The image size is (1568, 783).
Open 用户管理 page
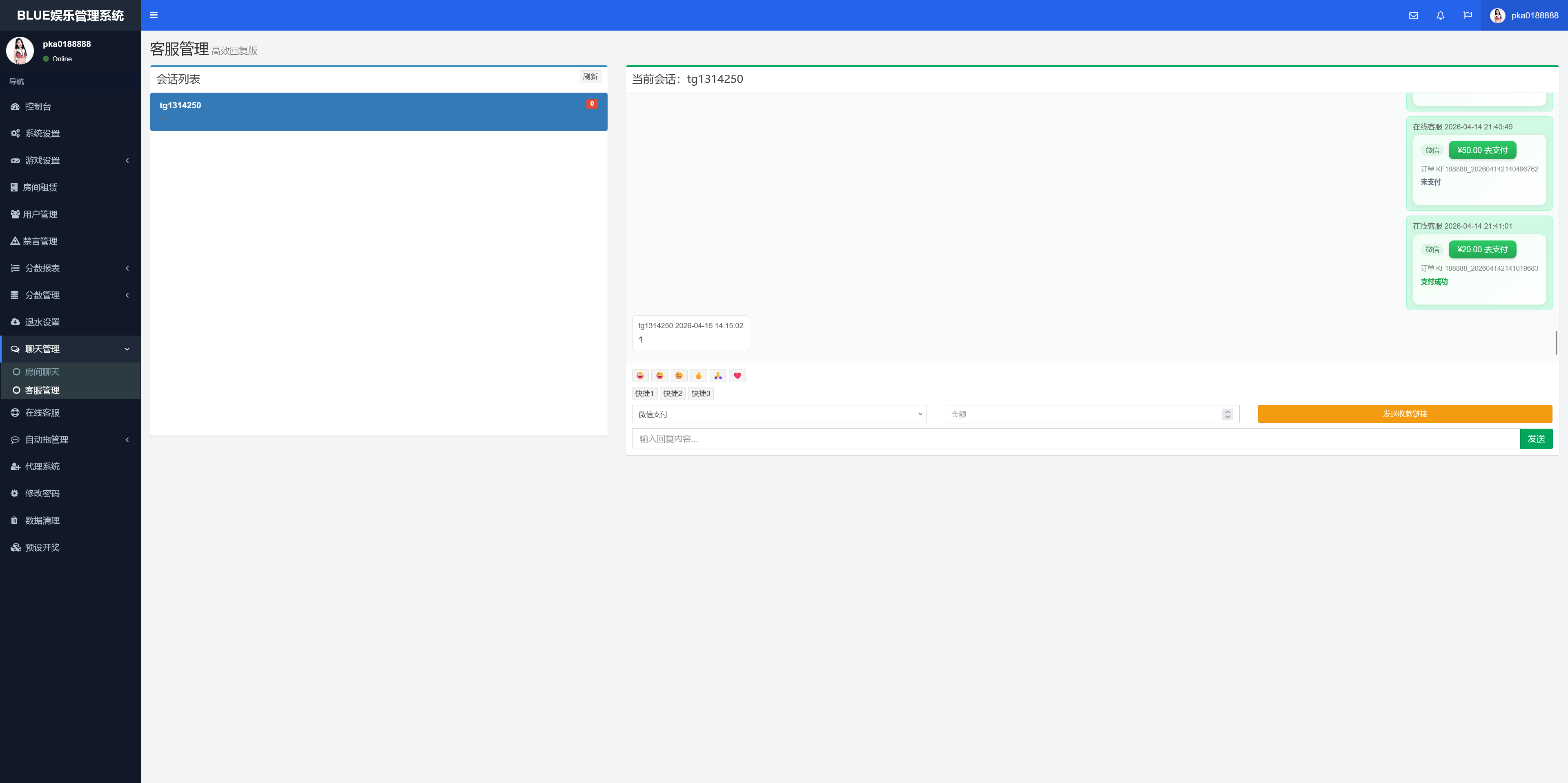tap(70, 214)
